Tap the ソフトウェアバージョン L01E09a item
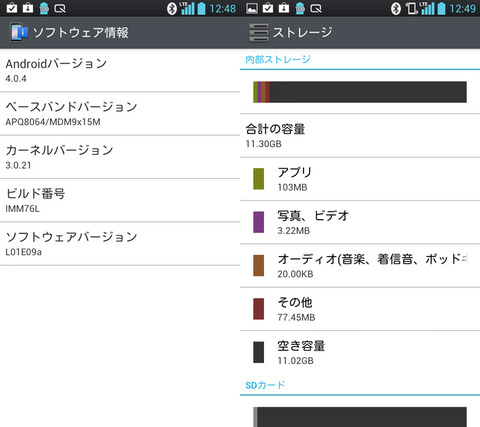The height and width of the screenshot is (427, 480). (x=120, y=244)
